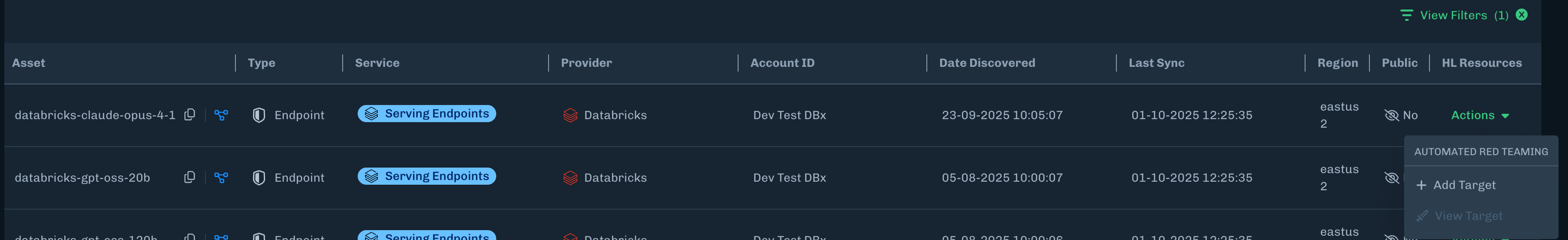Open the databricks-gpt-oss-20b asset row

tap(82, 178)
